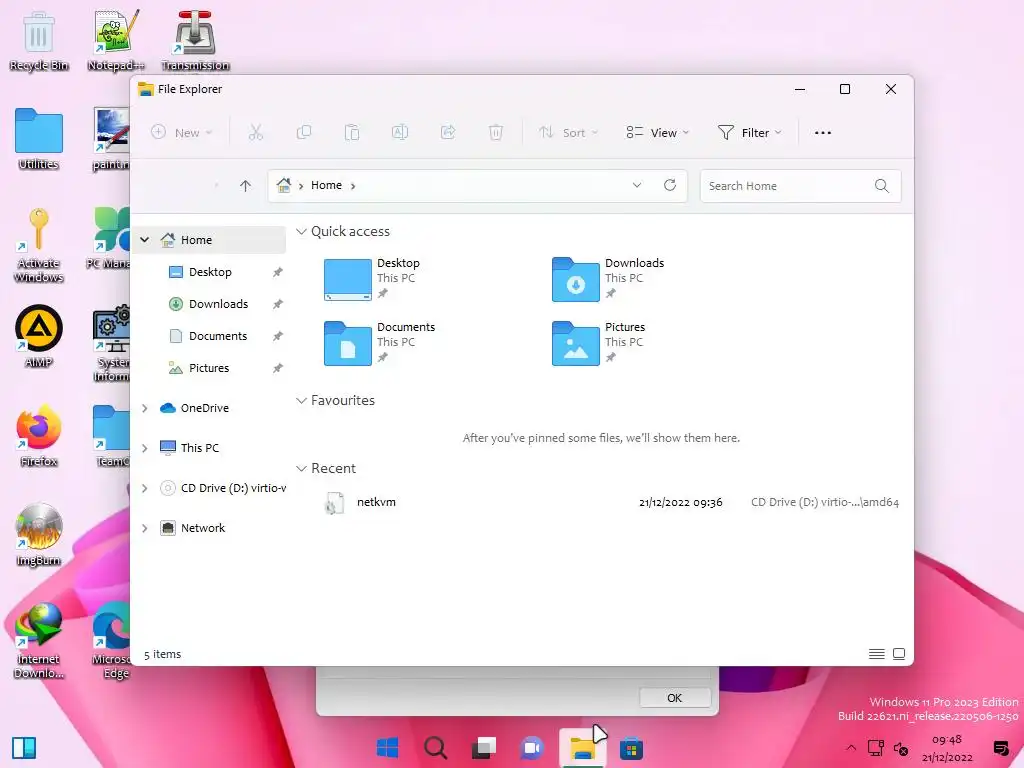The height and width of the screenshot is (768, 1024).
Task: Open the View dropdown menu
Action: [x=657, y=133]
